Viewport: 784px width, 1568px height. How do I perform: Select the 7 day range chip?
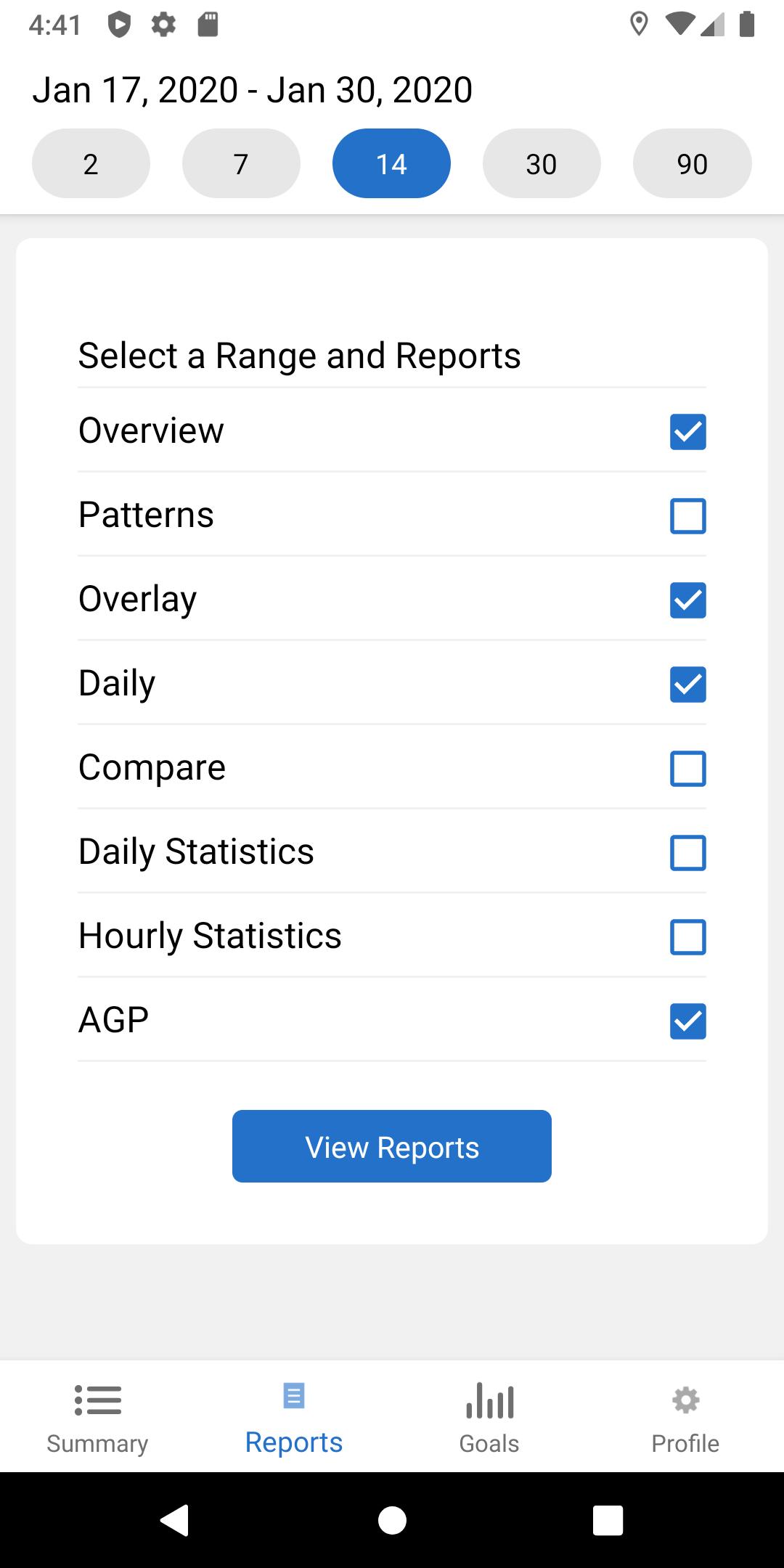click(241, 163)
